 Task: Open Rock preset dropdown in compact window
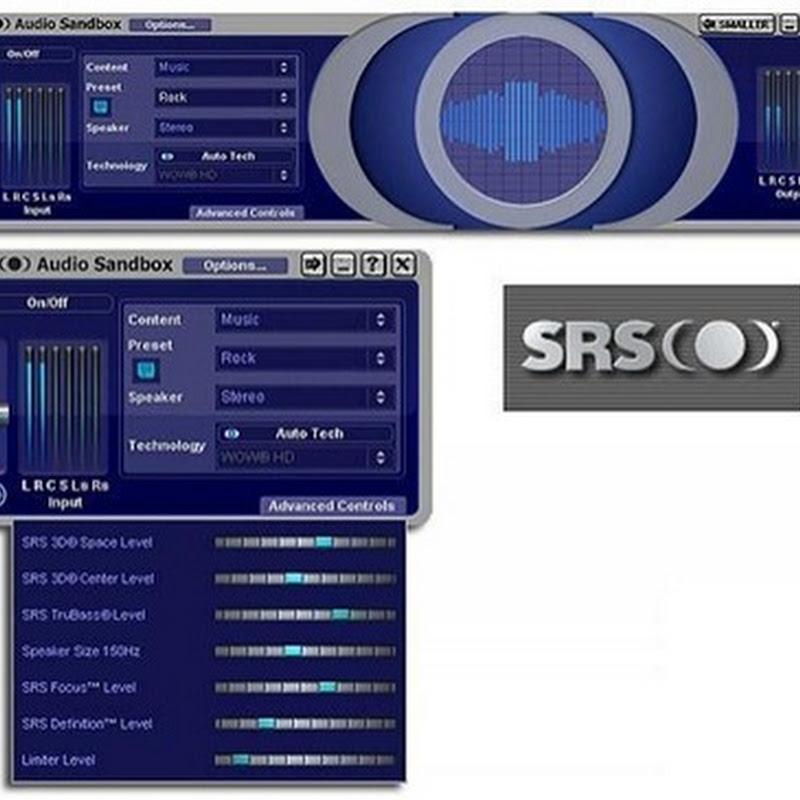[305, 358]
